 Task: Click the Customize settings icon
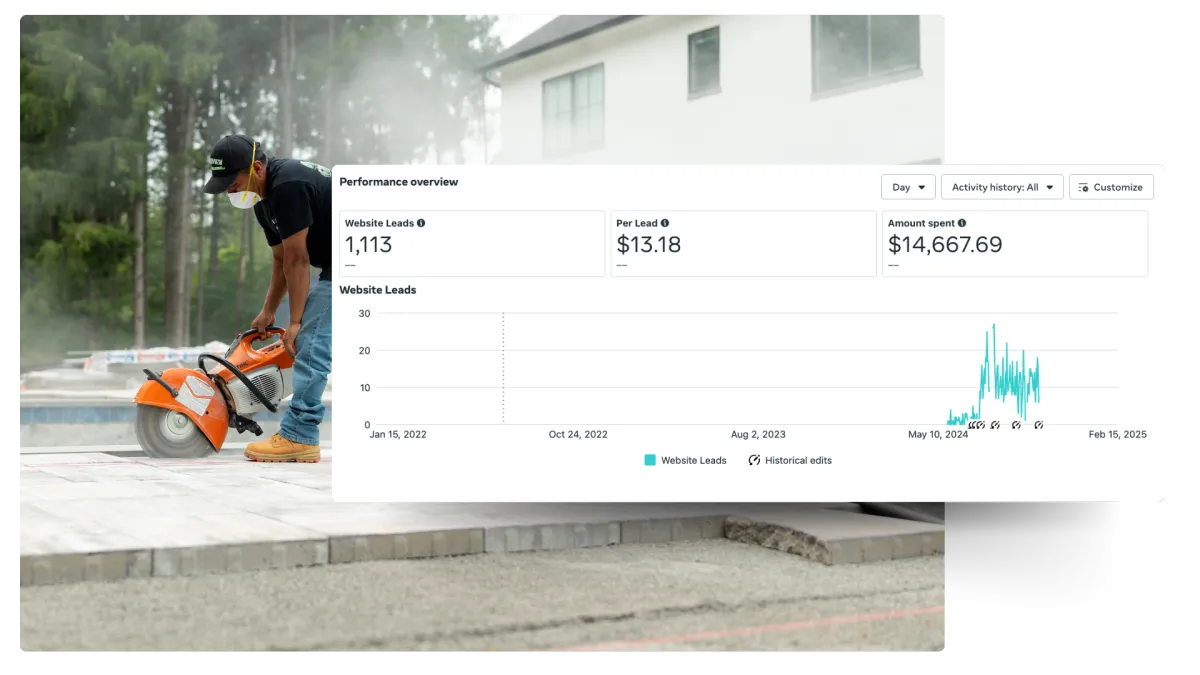point(1084,187)
